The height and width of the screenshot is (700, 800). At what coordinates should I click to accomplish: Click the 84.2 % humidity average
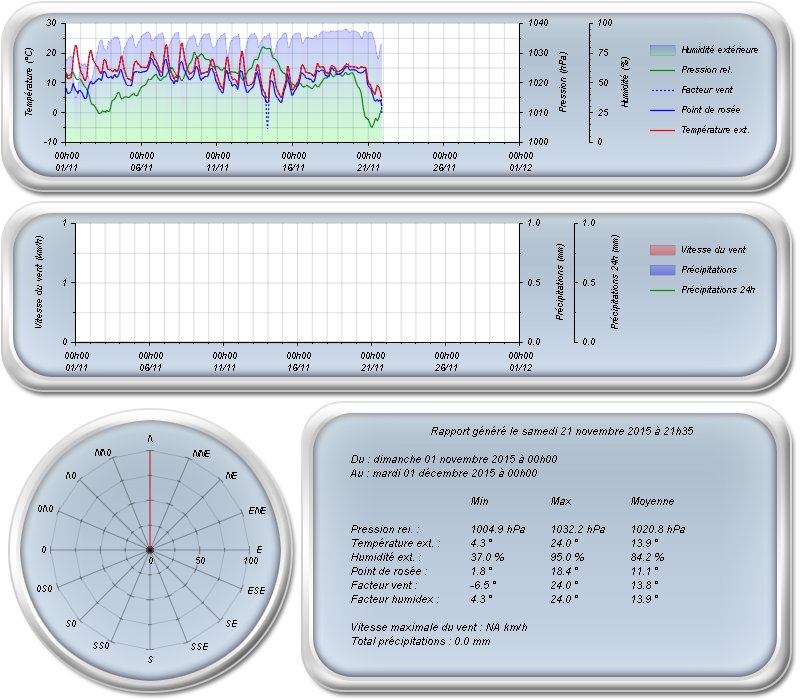click(x=647, y=557)
